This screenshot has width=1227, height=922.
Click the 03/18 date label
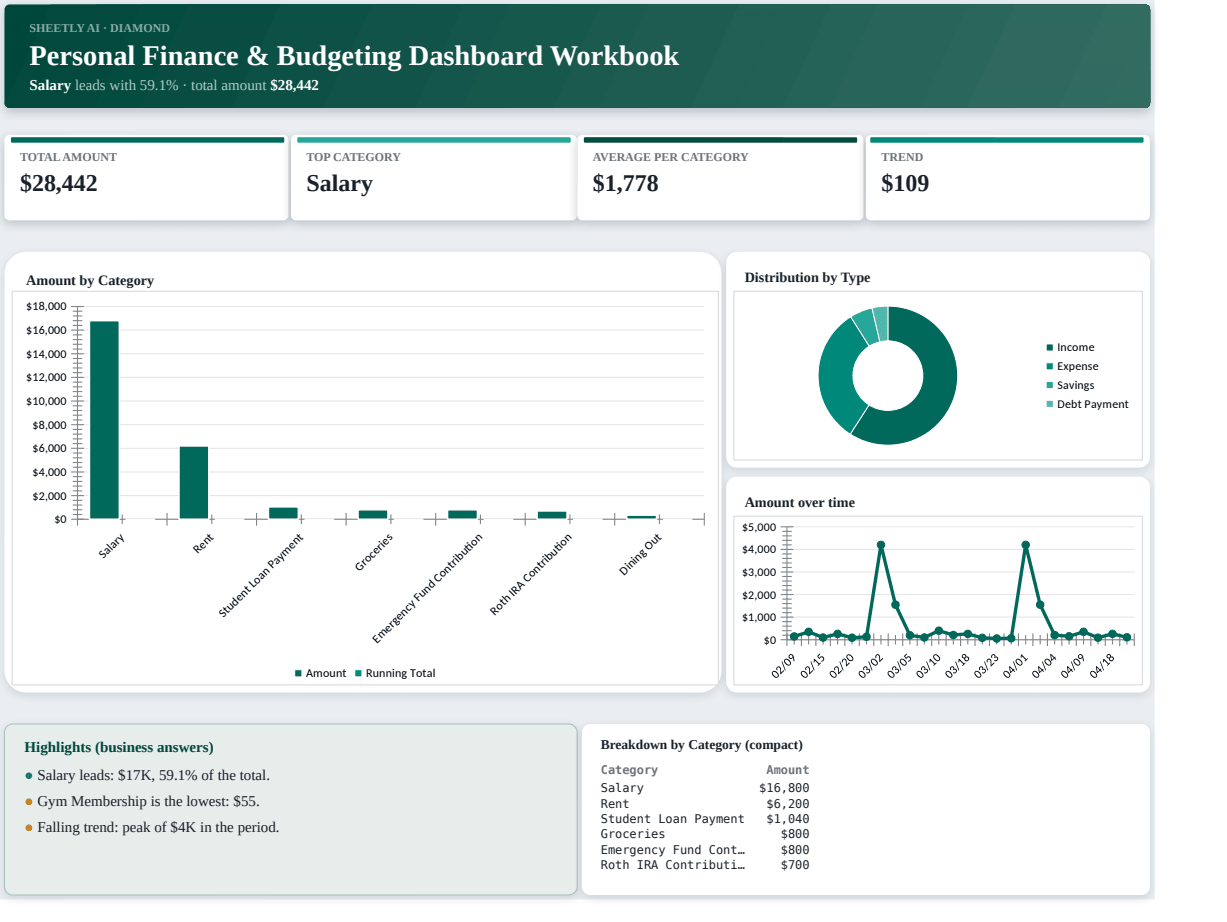(x=958, y=666)
